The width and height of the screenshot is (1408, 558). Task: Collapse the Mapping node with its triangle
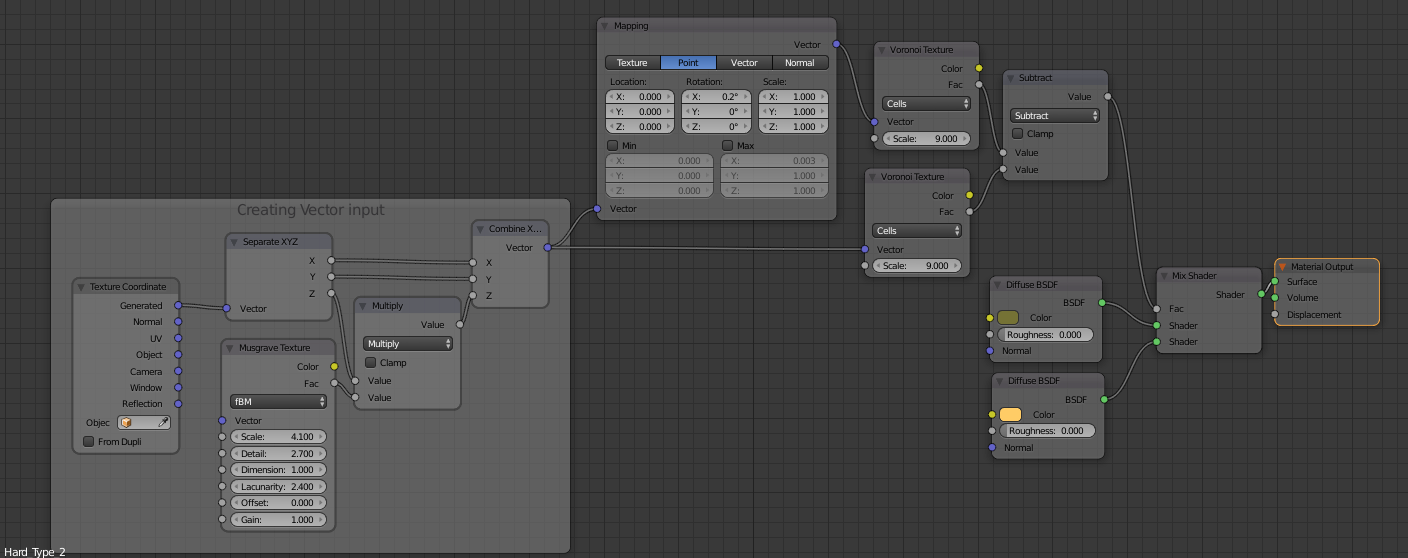pos(604,26)
